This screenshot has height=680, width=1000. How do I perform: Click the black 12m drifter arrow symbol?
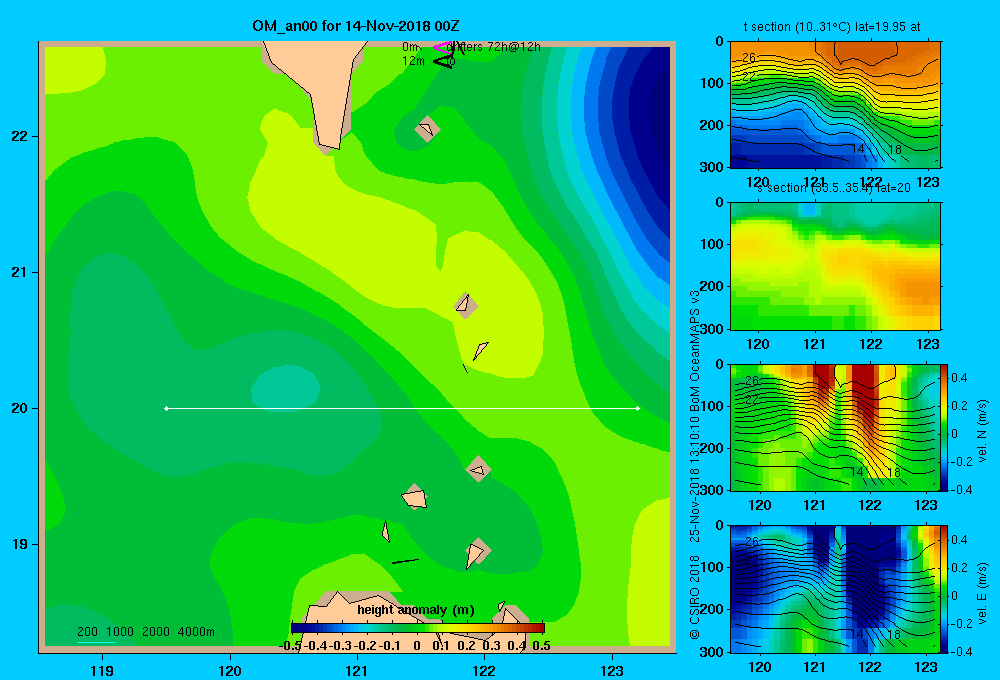pyautogui.click(x=442, y=61)
